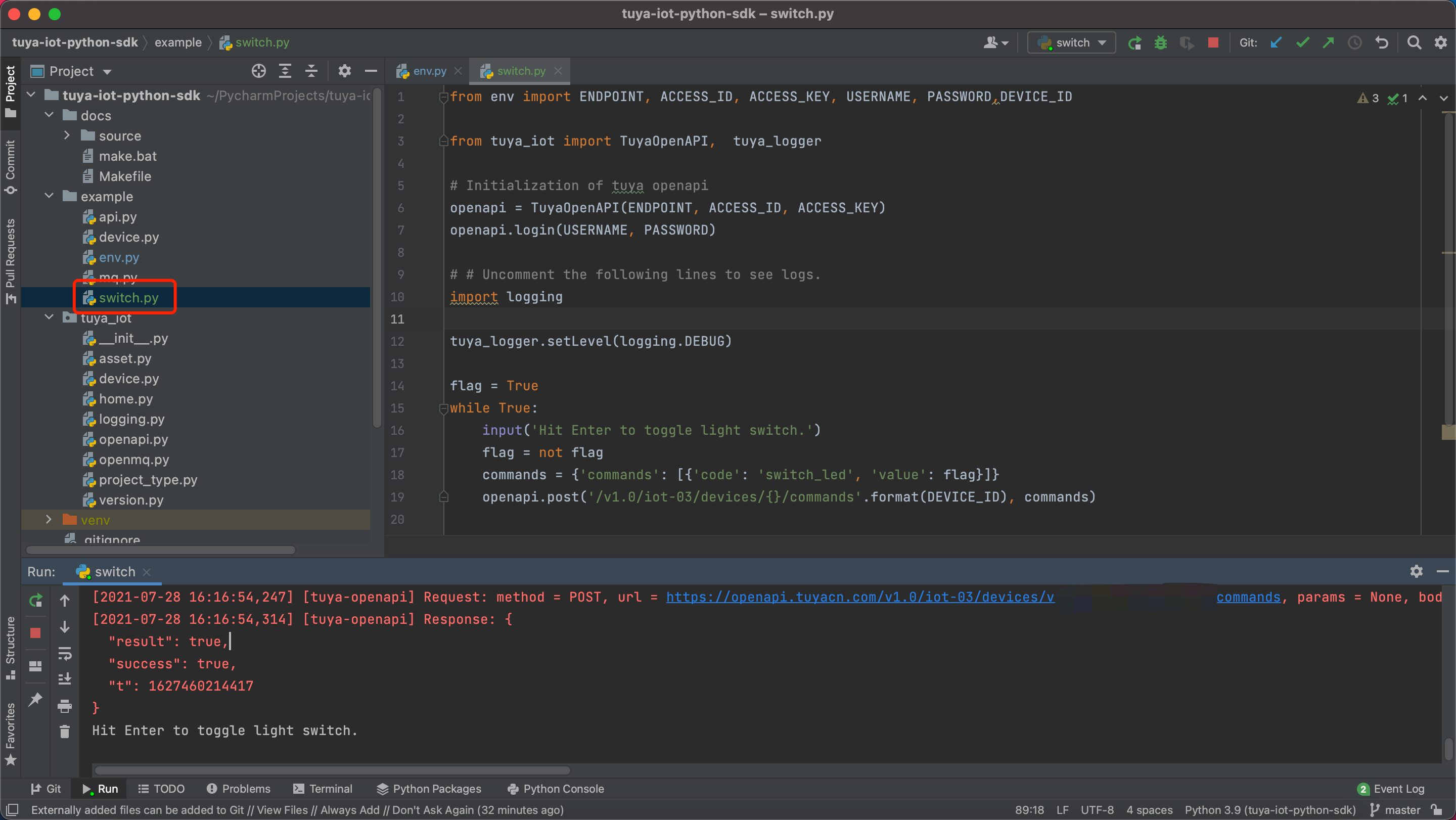Open the Terminal tool window
This screenshot has height=820, width=1456.
click(323, 788)
